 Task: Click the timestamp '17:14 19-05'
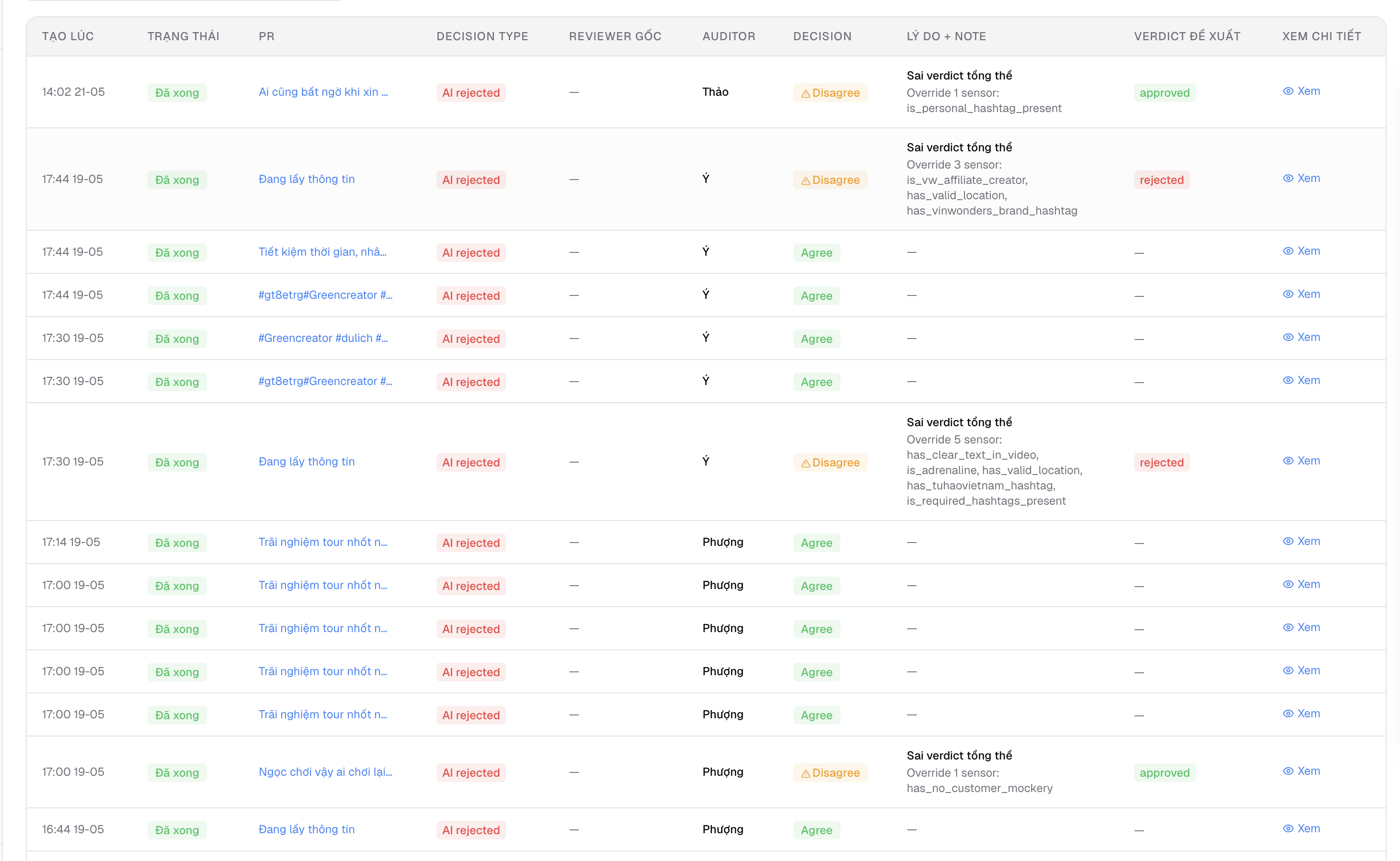[71, 542]
